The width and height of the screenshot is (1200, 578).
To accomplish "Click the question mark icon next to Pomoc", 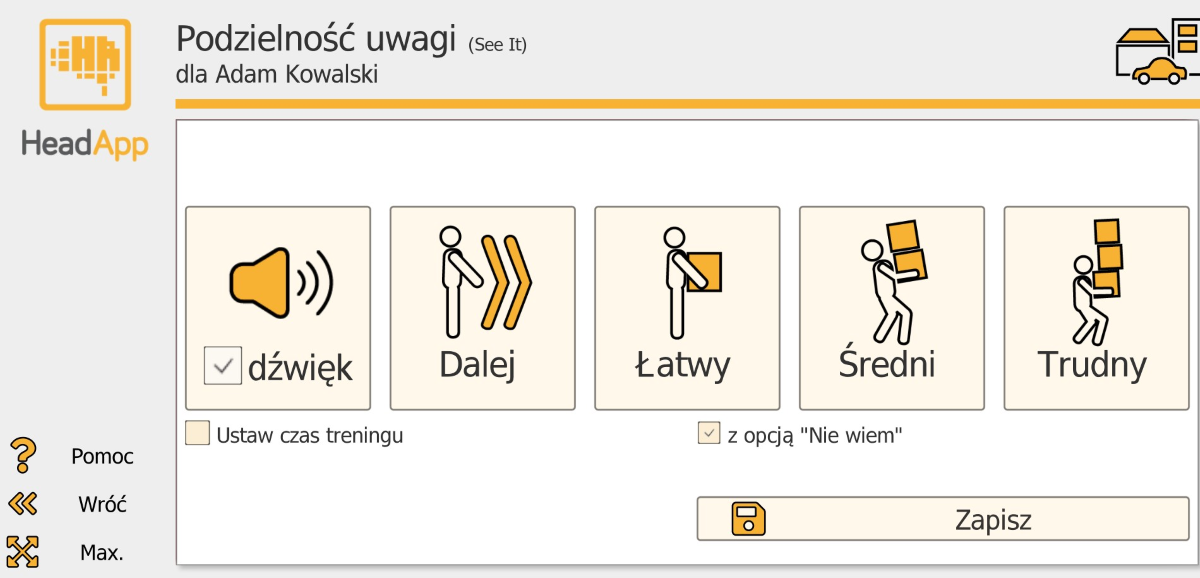I will pyautogui.click(x=22, y=455).
